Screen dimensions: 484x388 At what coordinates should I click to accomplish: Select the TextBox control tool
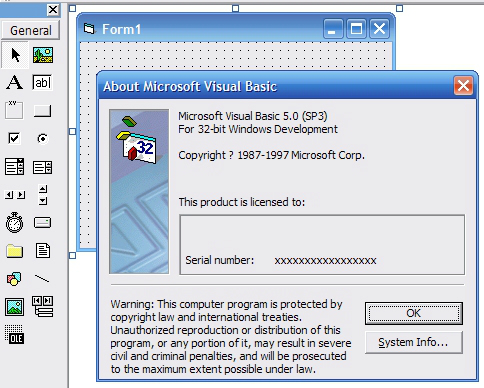(x=42, y=82)
